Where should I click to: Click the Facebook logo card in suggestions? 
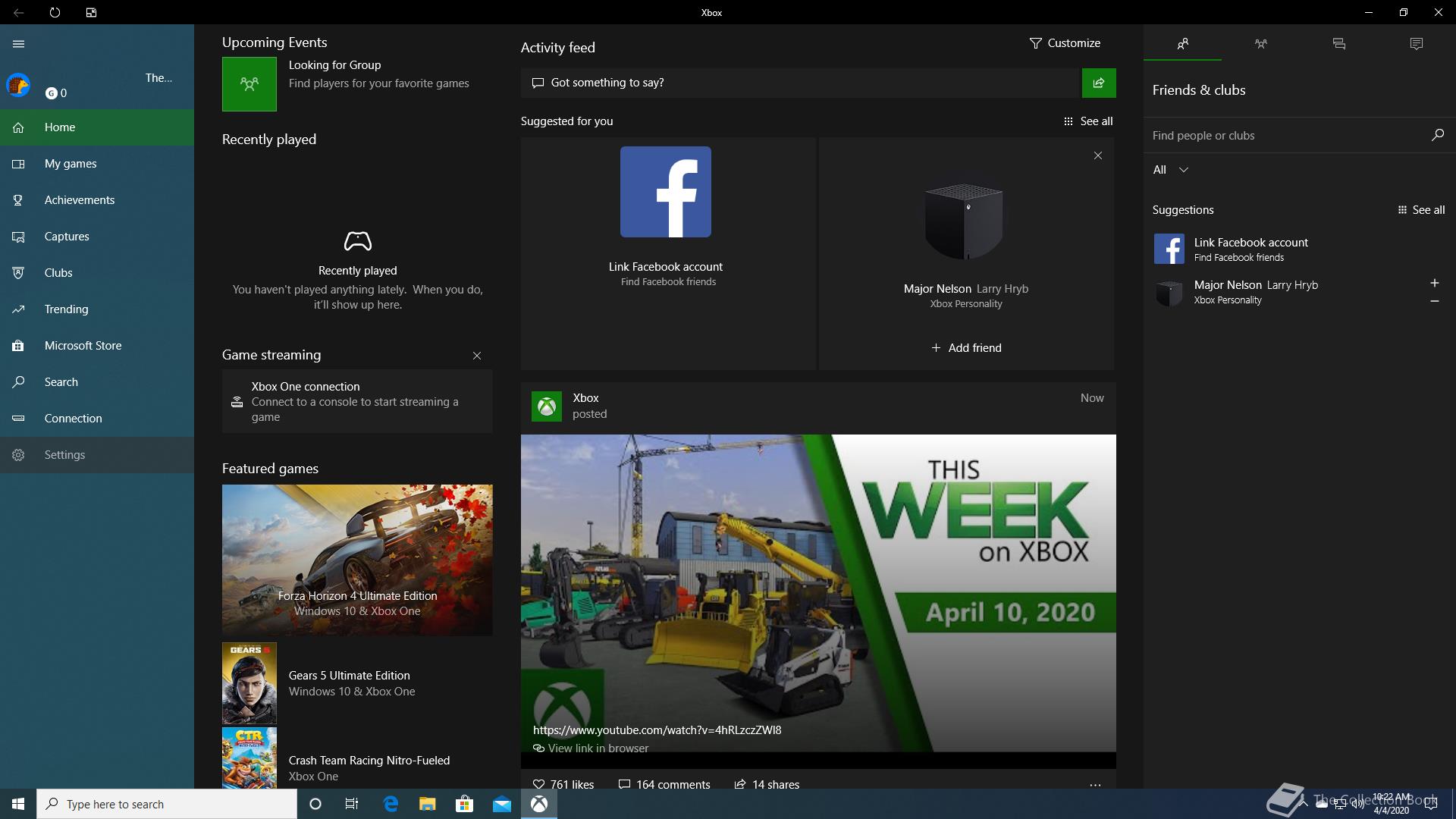pyautogui.click(x=666, y=192)
